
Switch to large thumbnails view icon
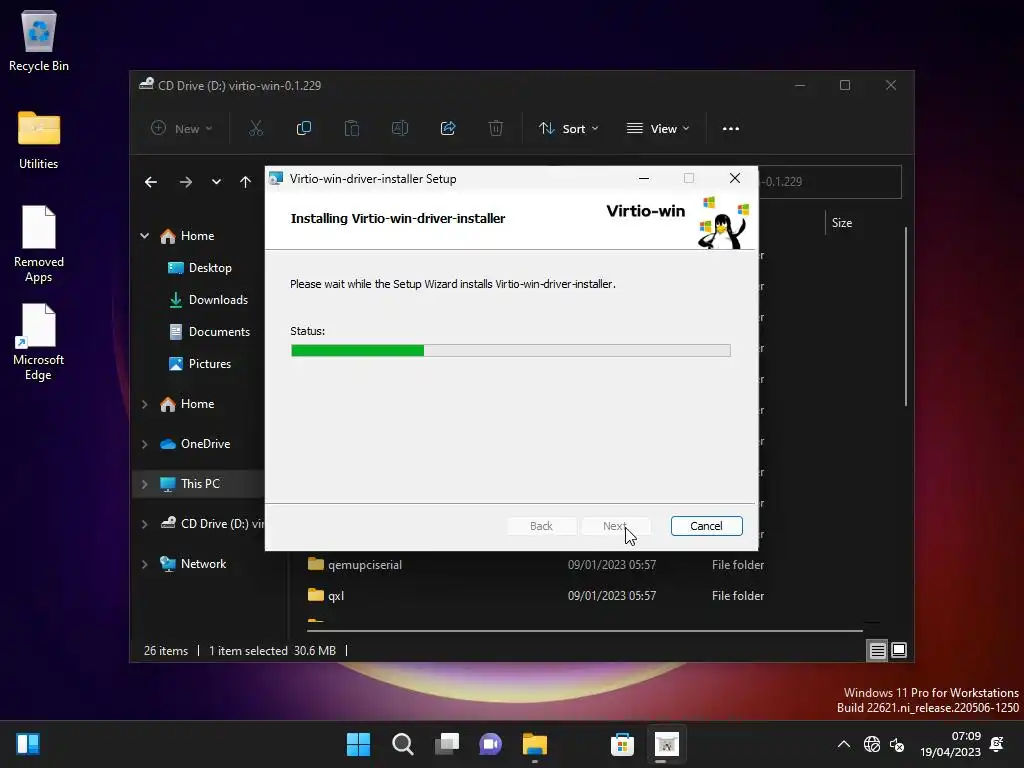[899, 650]
